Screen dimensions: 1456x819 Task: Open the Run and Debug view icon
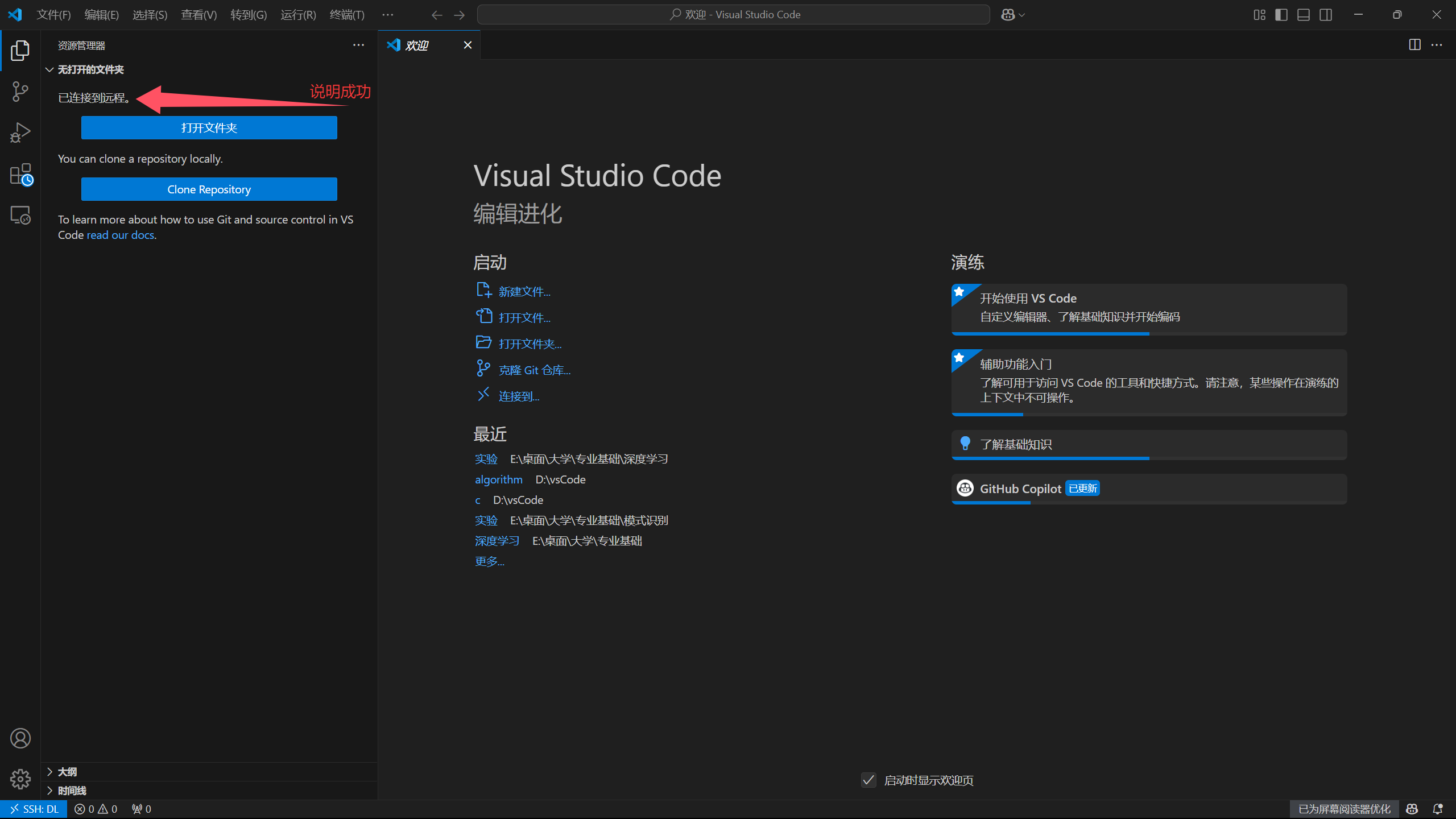(20, 133)
